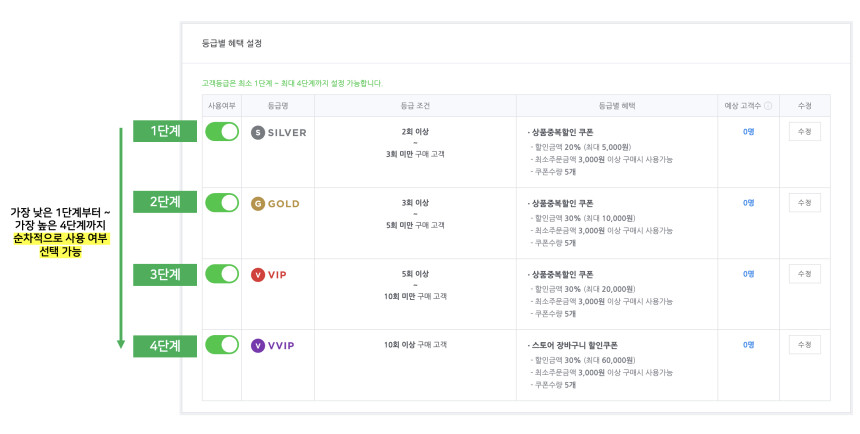Click 수정 button for SILVER grade
Screen dimensions: 860x434
pyautogui.click(x=805, y=132)
